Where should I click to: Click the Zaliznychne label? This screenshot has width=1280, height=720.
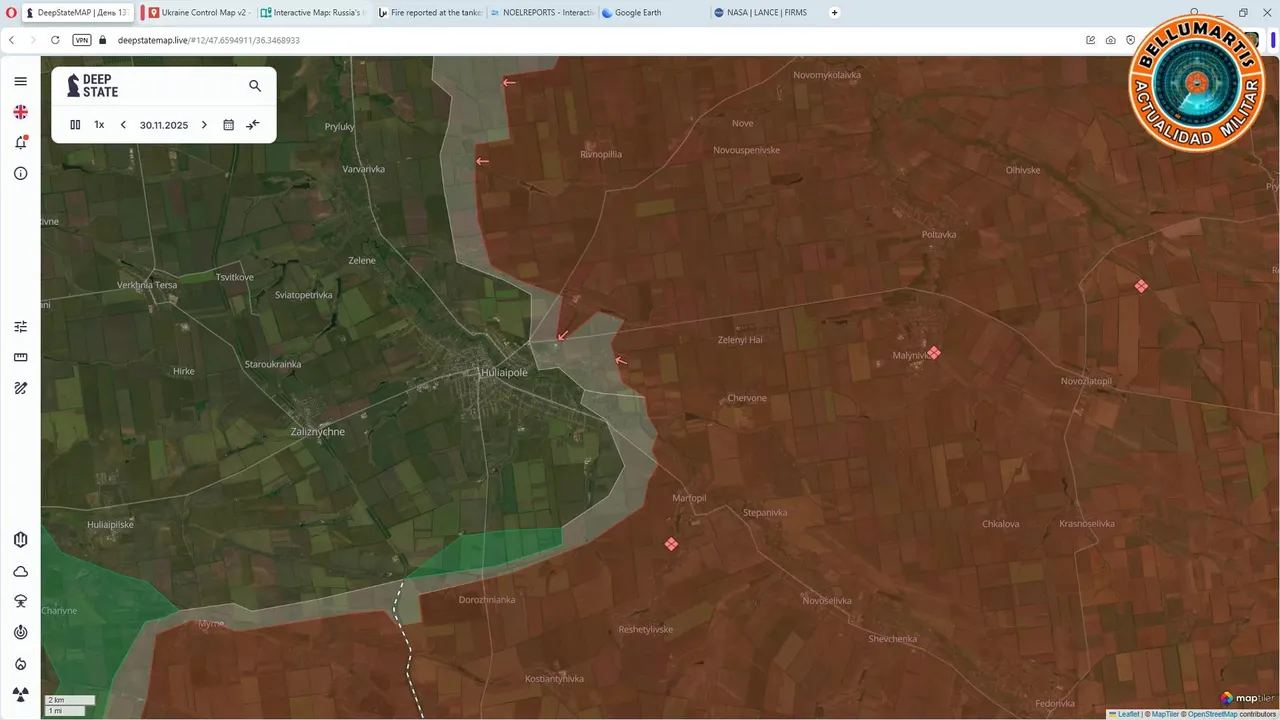pyautogui.click(x=317, y=432)
